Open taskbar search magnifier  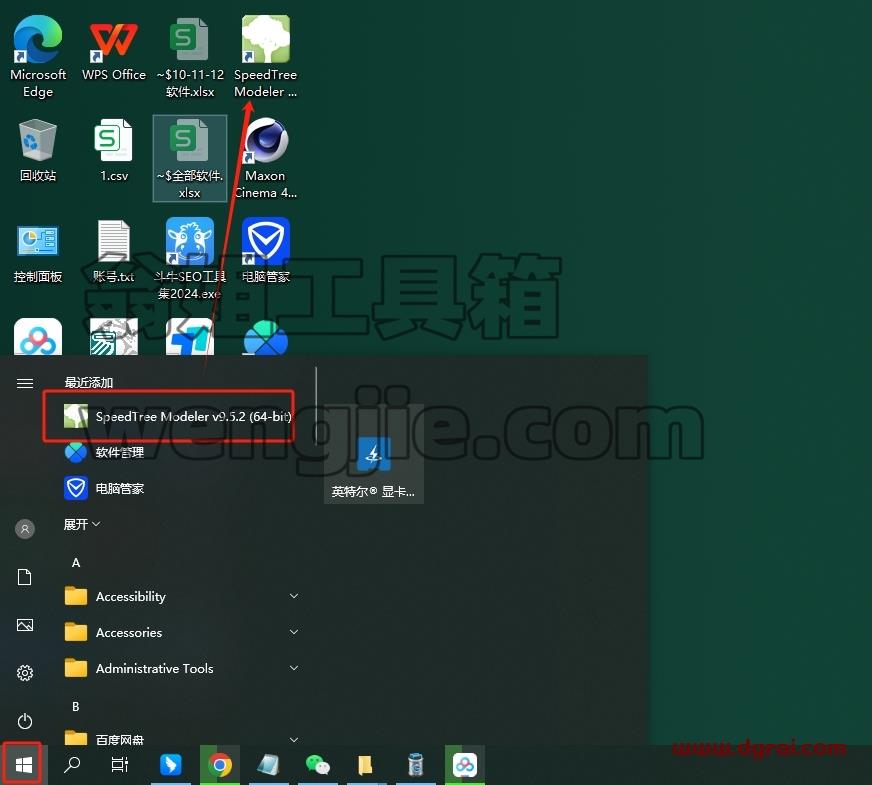[x=72, y=765]
